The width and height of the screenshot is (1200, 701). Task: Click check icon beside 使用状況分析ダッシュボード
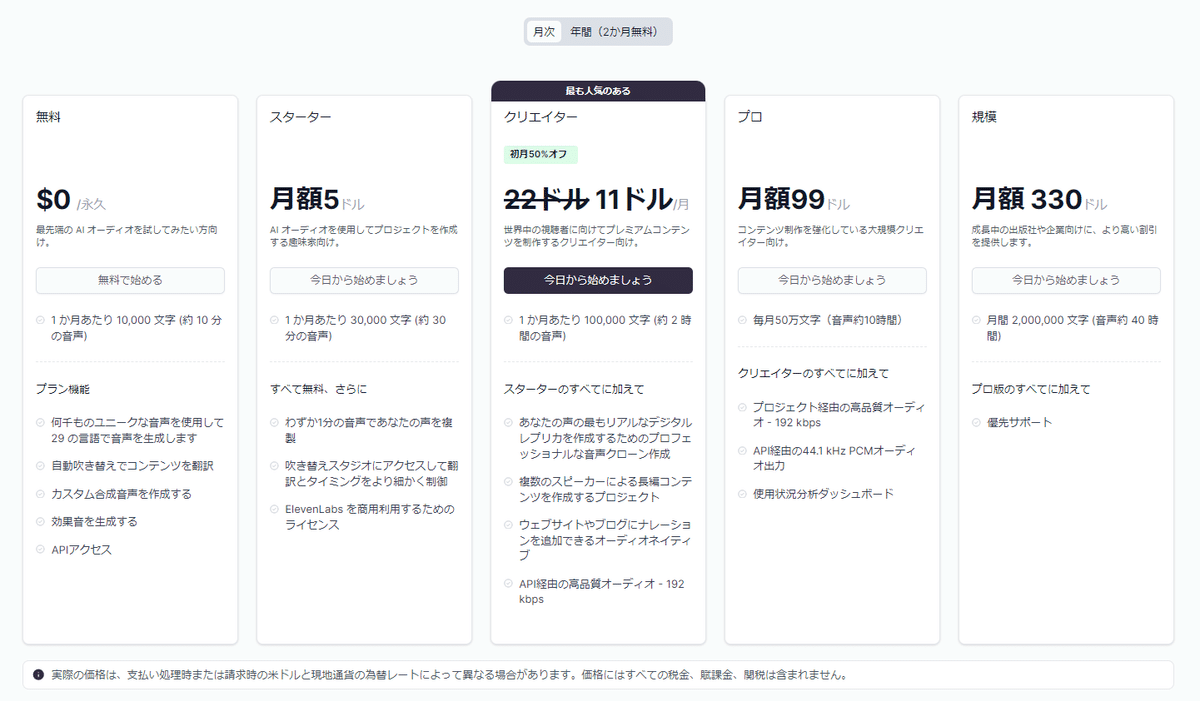tap(743, 494)
